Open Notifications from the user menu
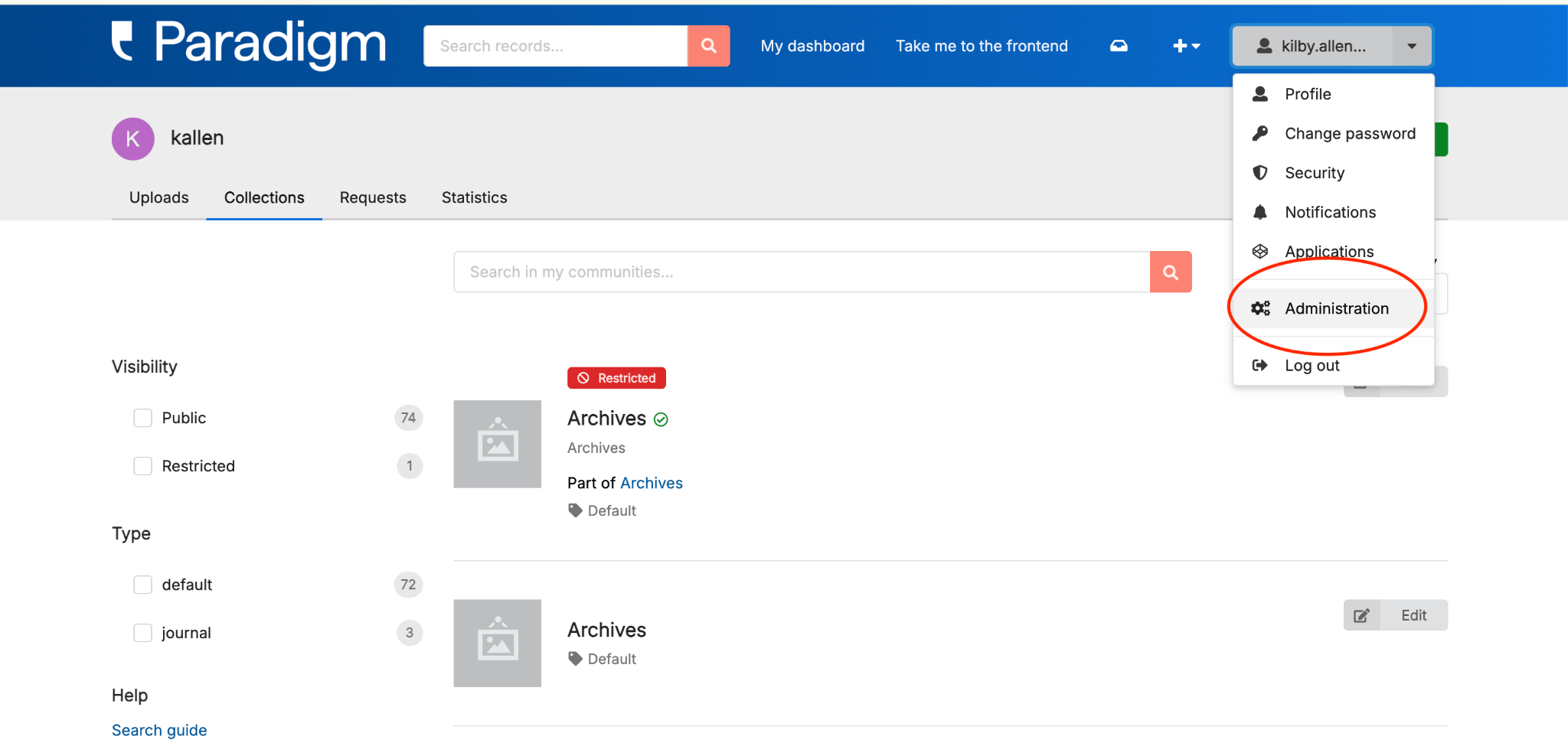This screenshot has height=756, width=1568. pyautogui.click(x=1333, y=212)
